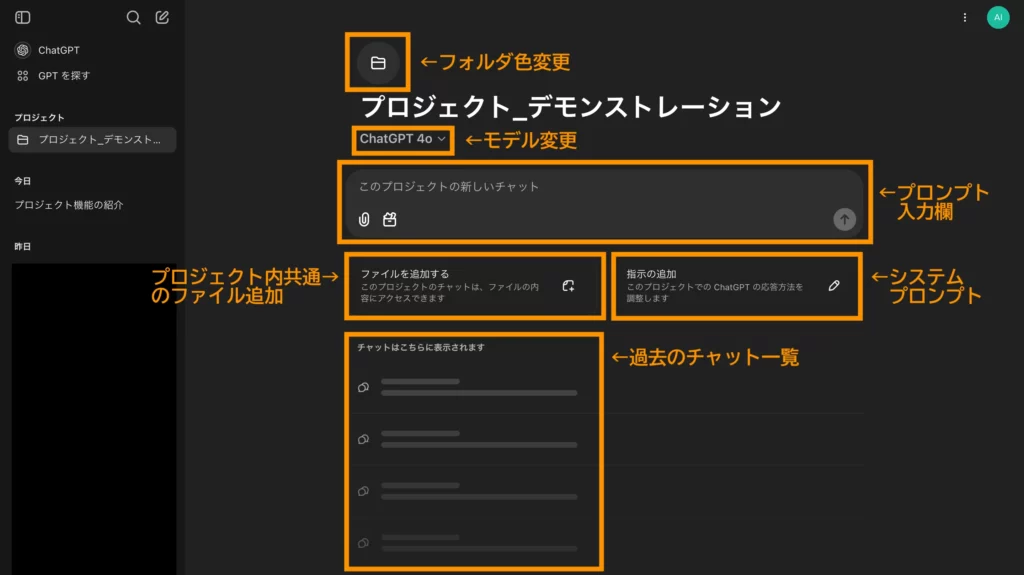
Task: Open the tools icon next to the paperclip
Action: click(390, 220)
